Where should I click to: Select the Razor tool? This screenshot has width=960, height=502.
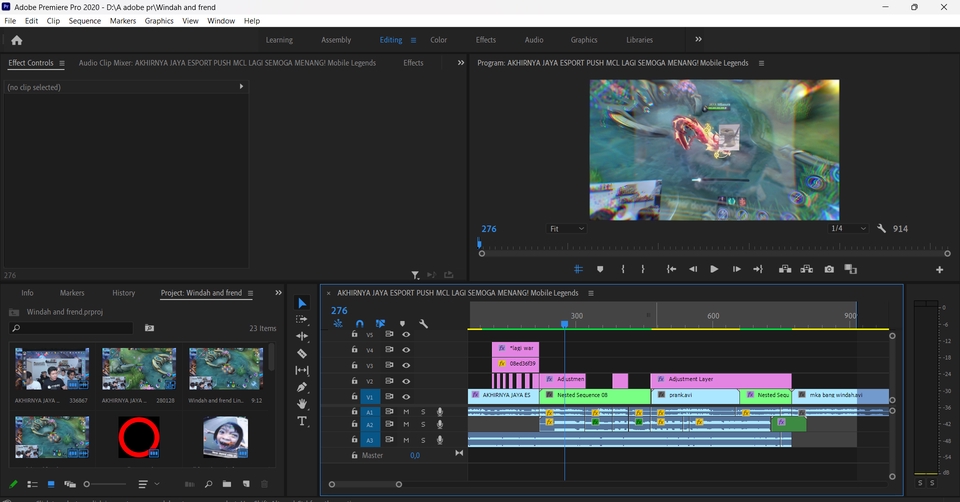coord(302,353)
